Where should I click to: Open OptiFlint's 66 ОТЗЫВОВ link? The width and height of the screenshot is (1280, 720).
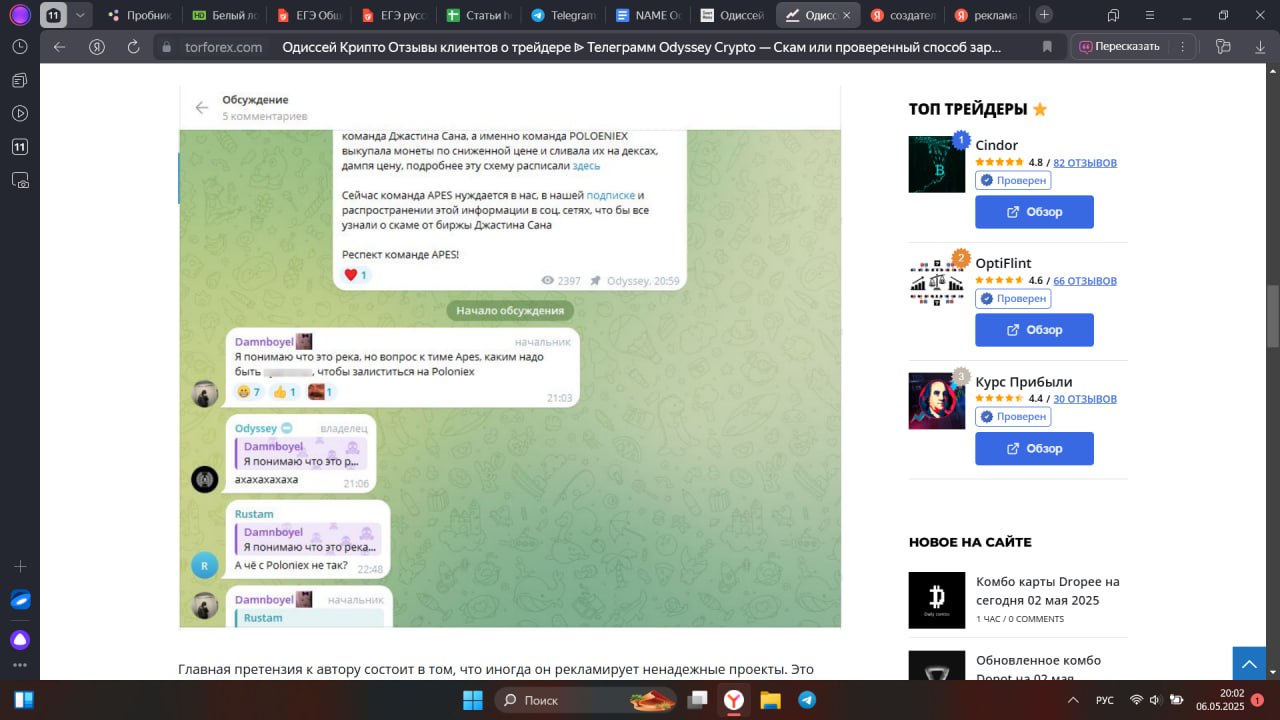pyautogui.click(x=1085, y=281)
